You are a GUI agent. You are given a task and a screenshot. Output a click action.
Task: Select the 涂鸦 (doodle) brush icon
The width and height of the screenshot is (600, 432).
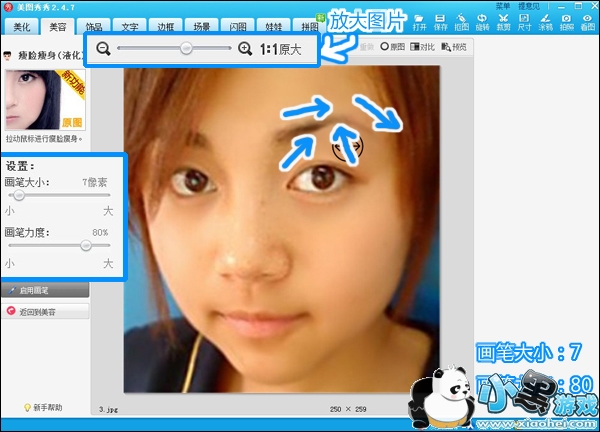(545, 22)
